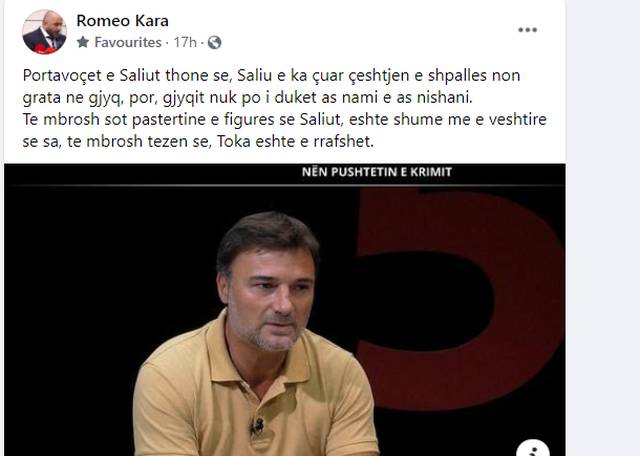Click the post line starting with 'grata ne gjyq'

(247, 98)
